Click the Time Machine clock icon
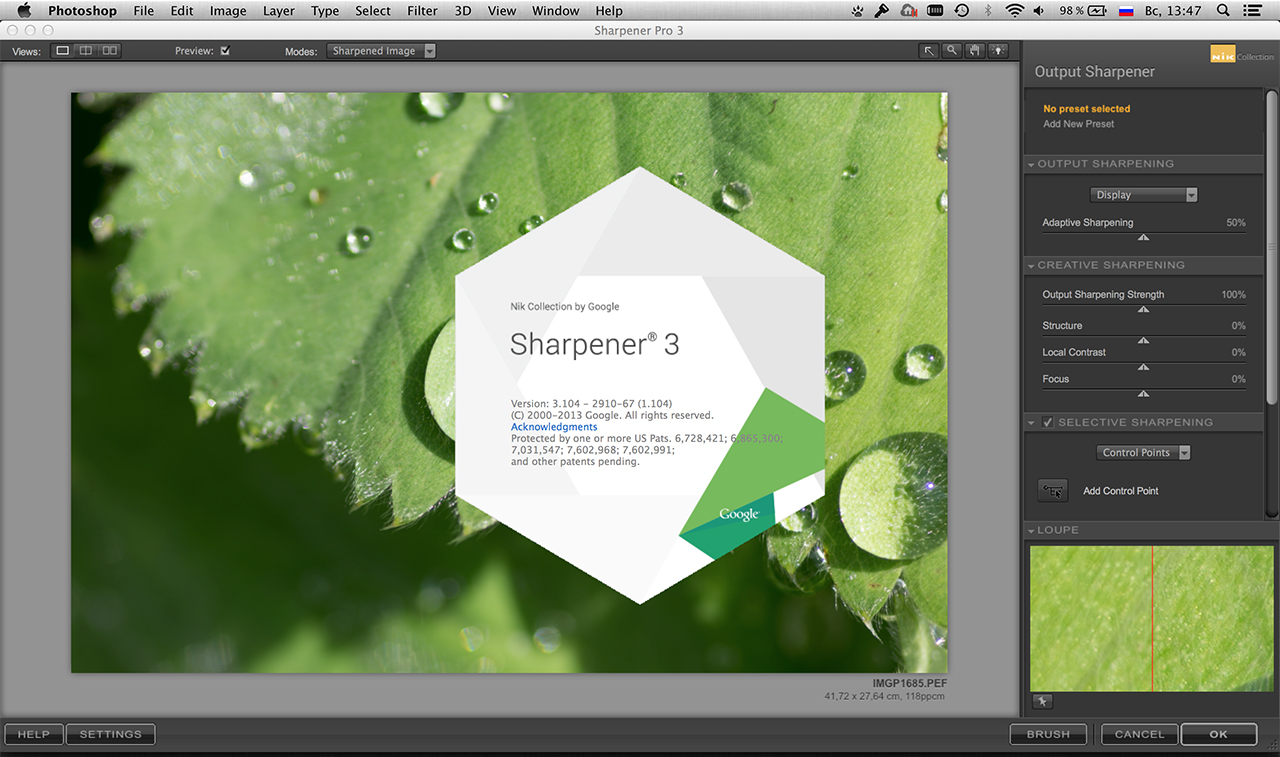This screenshot has height=757, width=1280. [962, 11]
